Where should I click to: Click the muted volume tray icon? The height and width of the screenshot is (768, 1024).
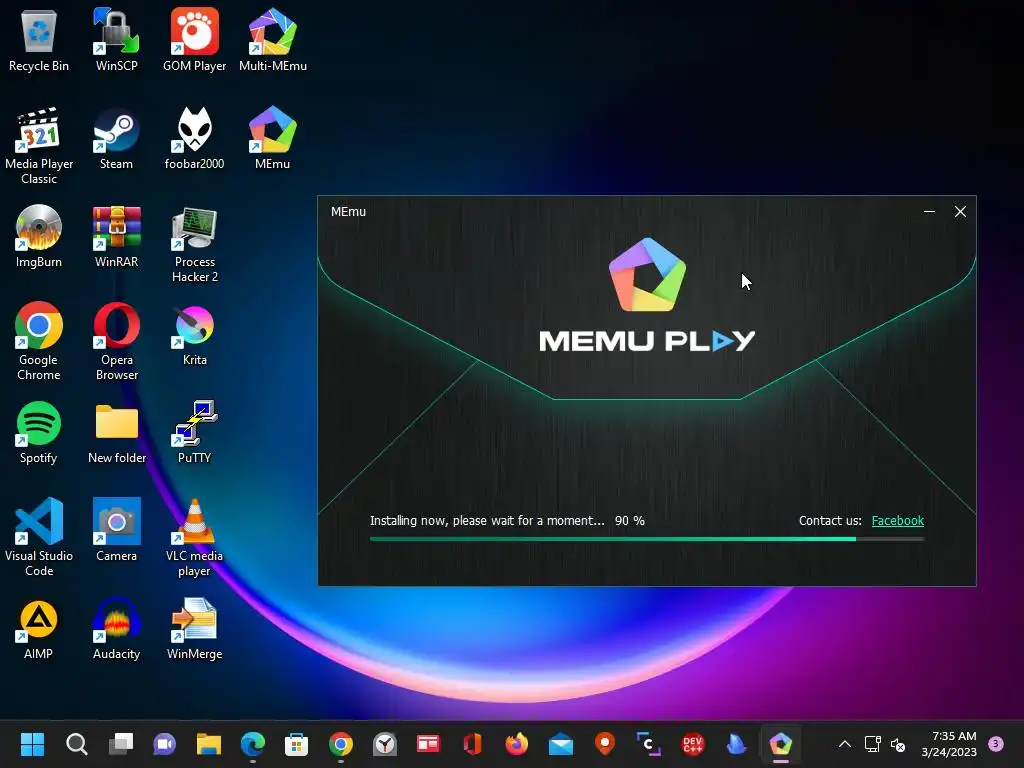tap(898, 744)
